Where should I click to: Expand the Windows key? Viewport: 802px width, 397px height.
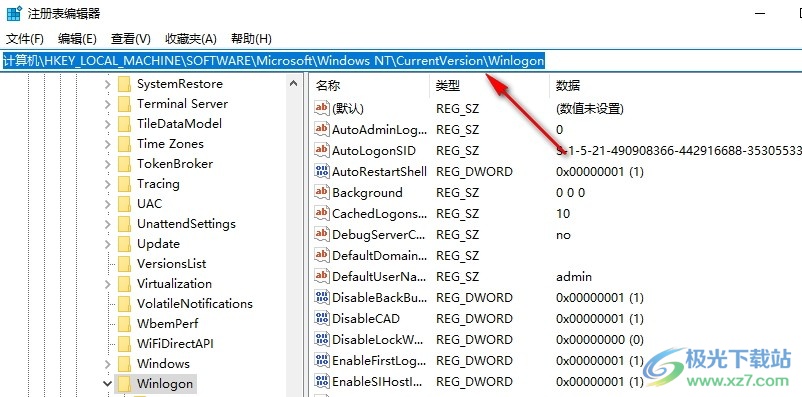[107, 364]
